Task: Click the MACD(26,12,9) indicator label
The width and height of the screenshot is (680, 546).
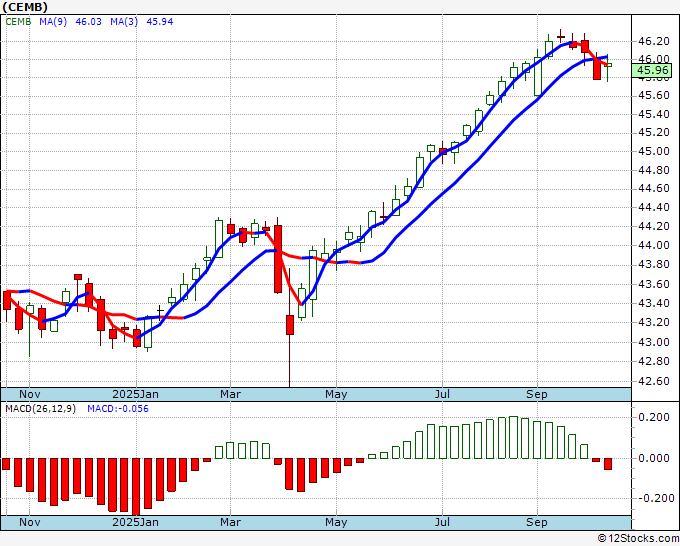Action: coord(40,409)
